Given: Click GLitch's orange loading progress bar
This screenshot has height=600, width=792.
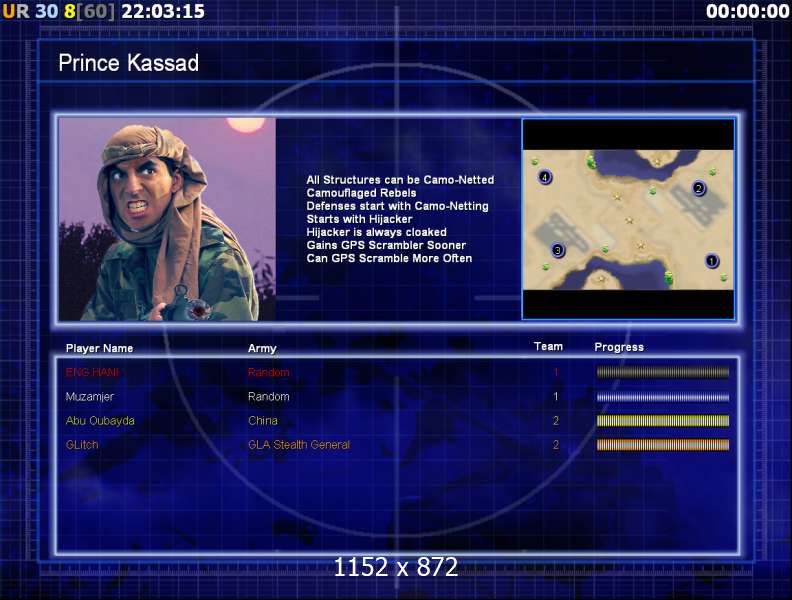Looking at the screenshot, I should click(x=663, y=445).
